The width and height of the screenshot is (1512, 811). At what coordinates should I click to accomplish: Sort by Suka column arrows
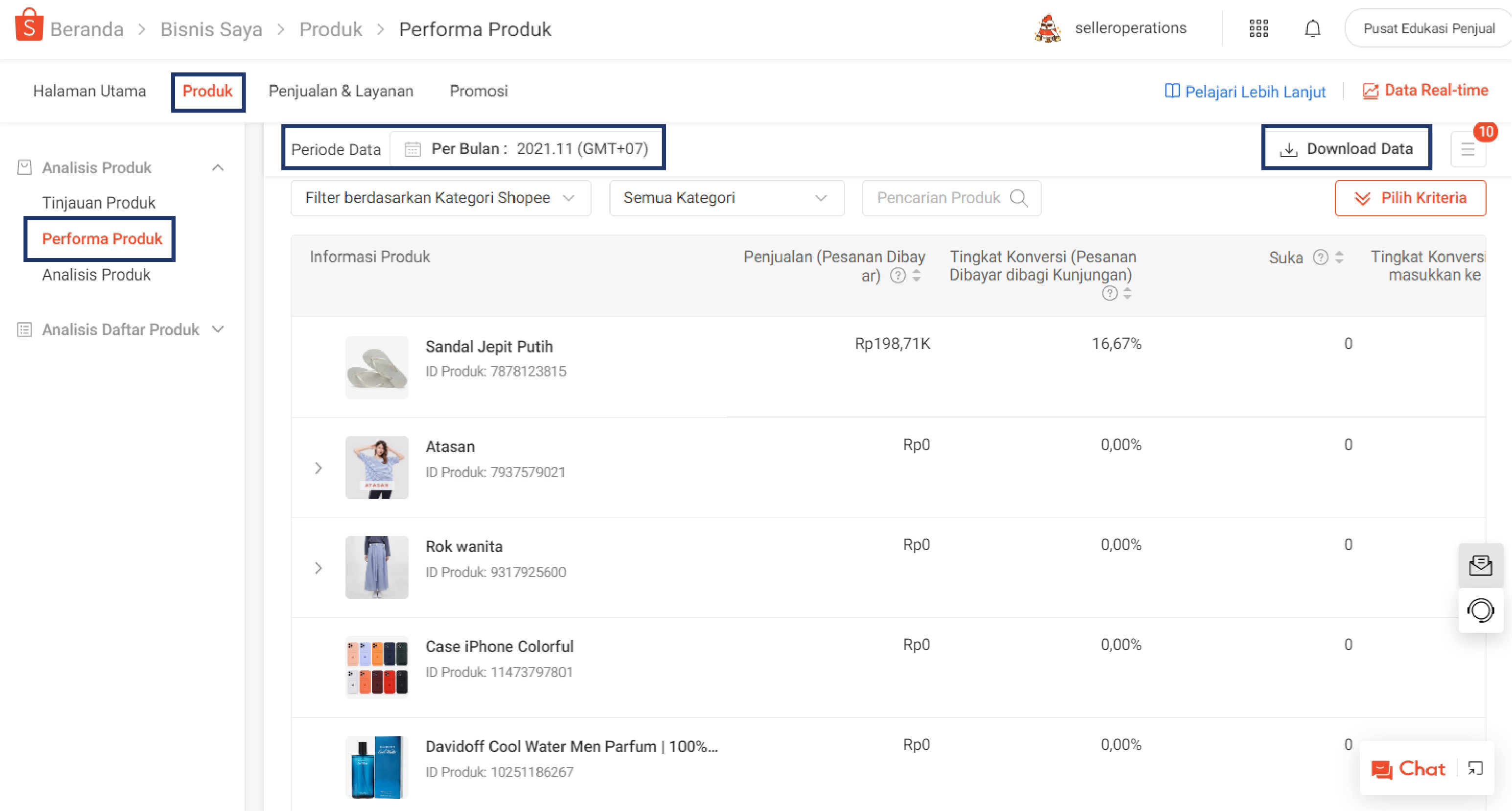[1339, 257]
